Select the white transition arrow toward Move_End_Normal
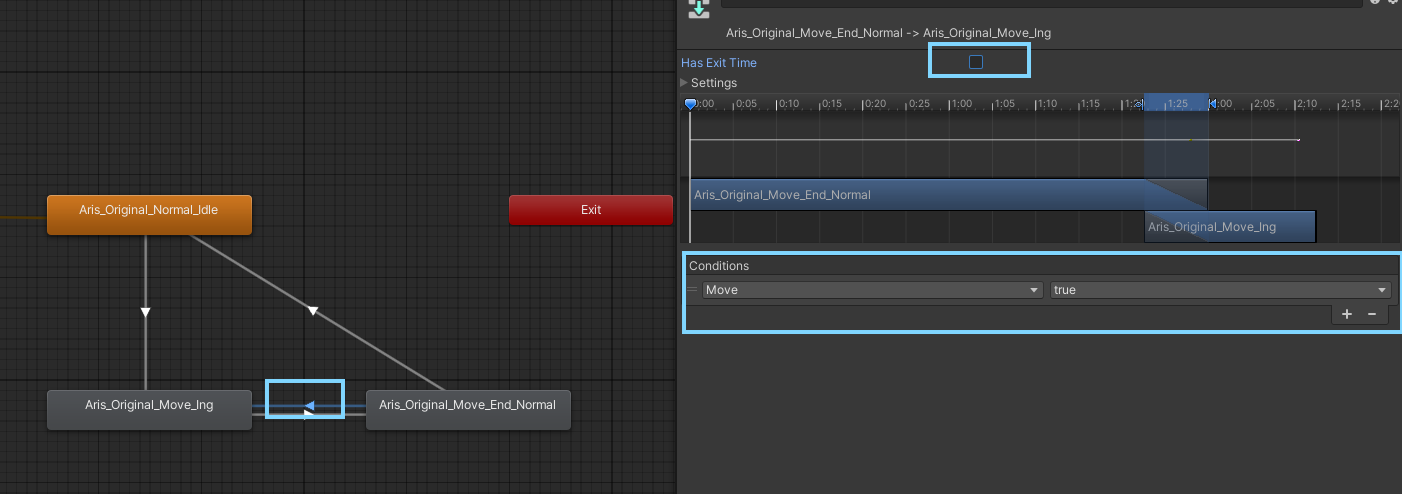 click(x=309, y=413)
